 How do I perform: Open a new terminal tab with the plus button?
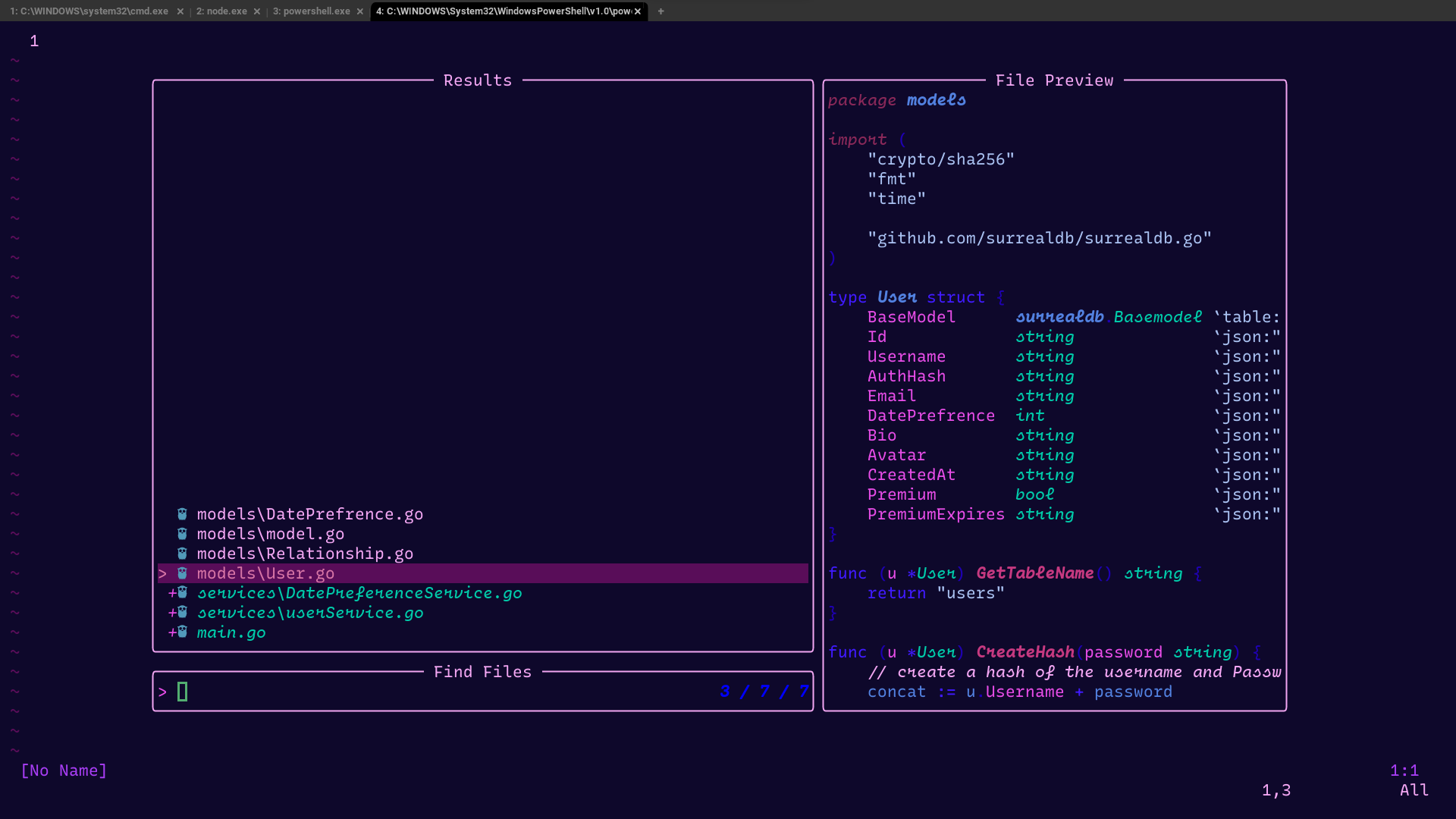coord(661,11)
